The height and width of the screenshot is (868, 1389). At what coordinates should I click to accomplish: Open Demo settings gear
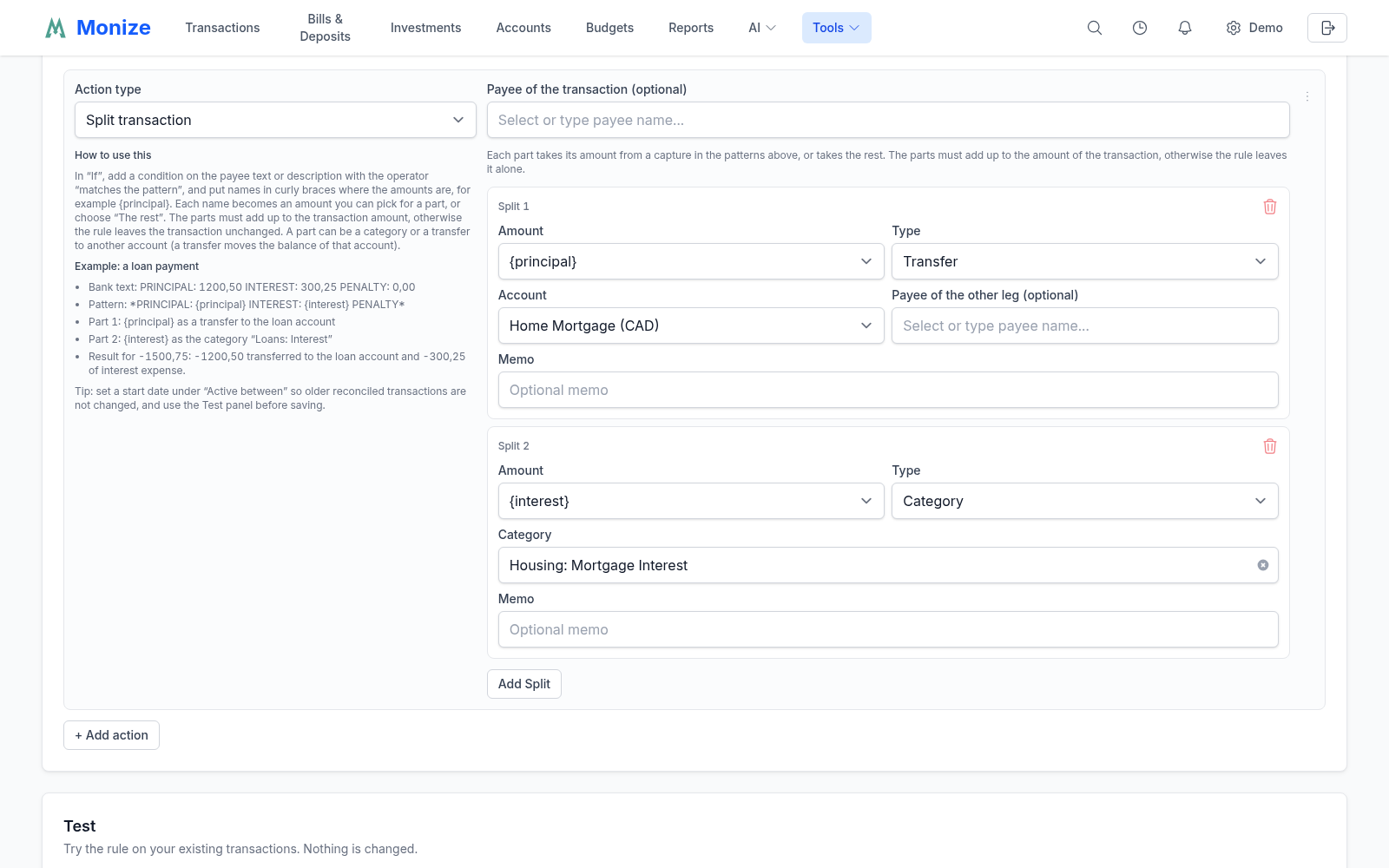pyautogui.click(x=1254, y=28)
